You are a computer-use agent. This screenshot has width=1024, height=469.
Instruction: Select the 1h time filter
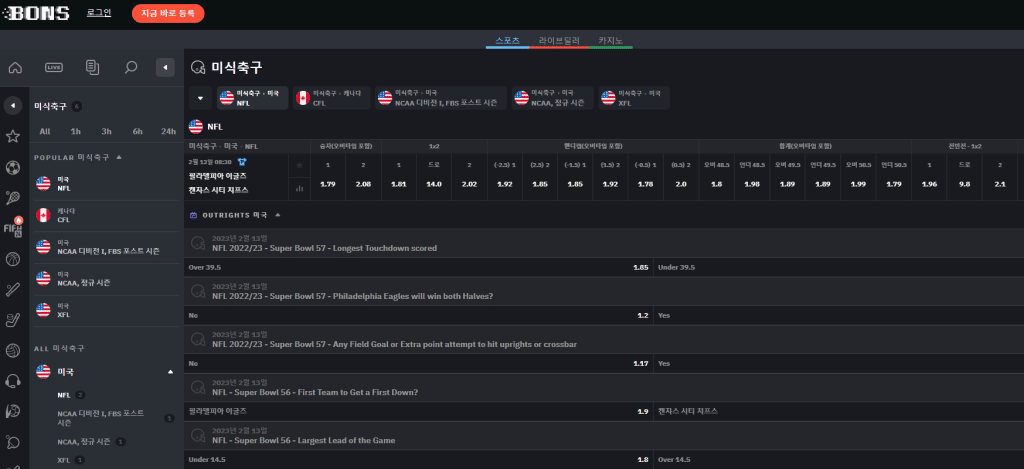coord(76,131)
